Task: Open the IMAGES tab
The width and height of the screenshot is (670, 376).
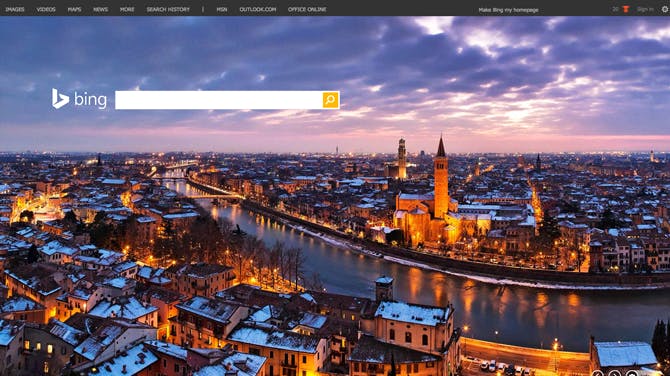Action: (x=15, y=9)
